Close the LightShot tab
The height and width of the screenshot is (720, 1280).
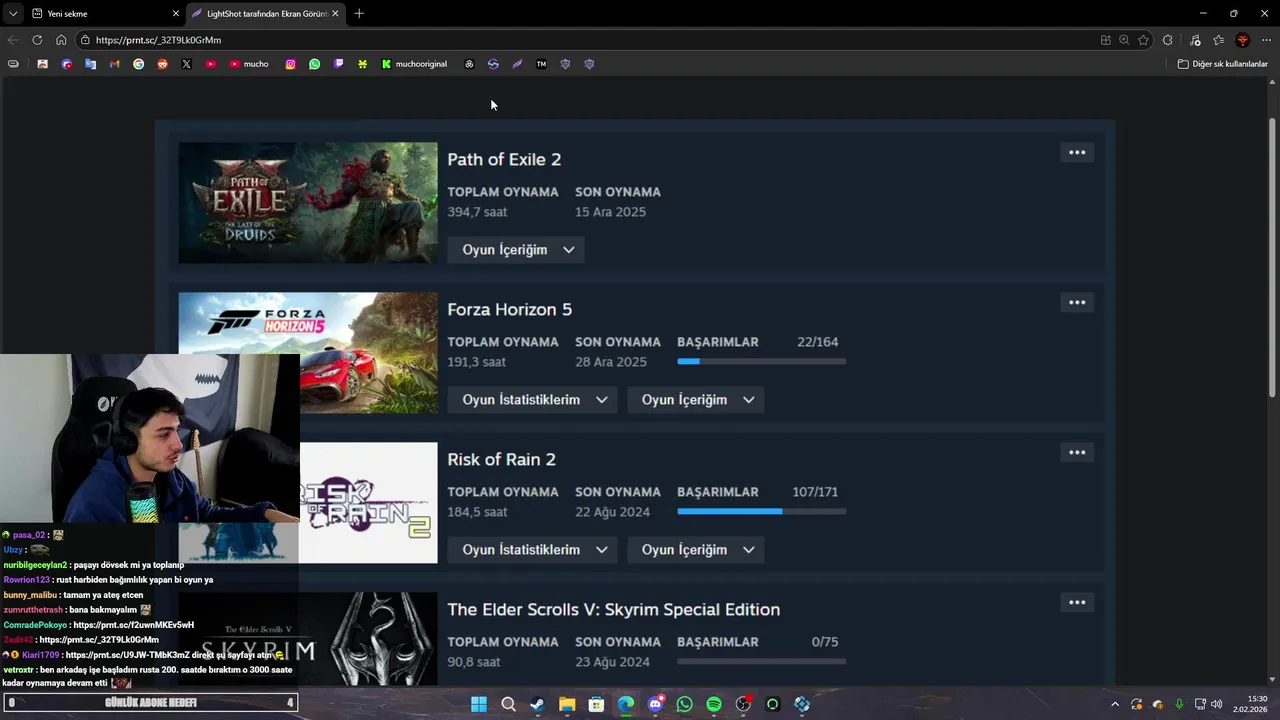point(335,14)
